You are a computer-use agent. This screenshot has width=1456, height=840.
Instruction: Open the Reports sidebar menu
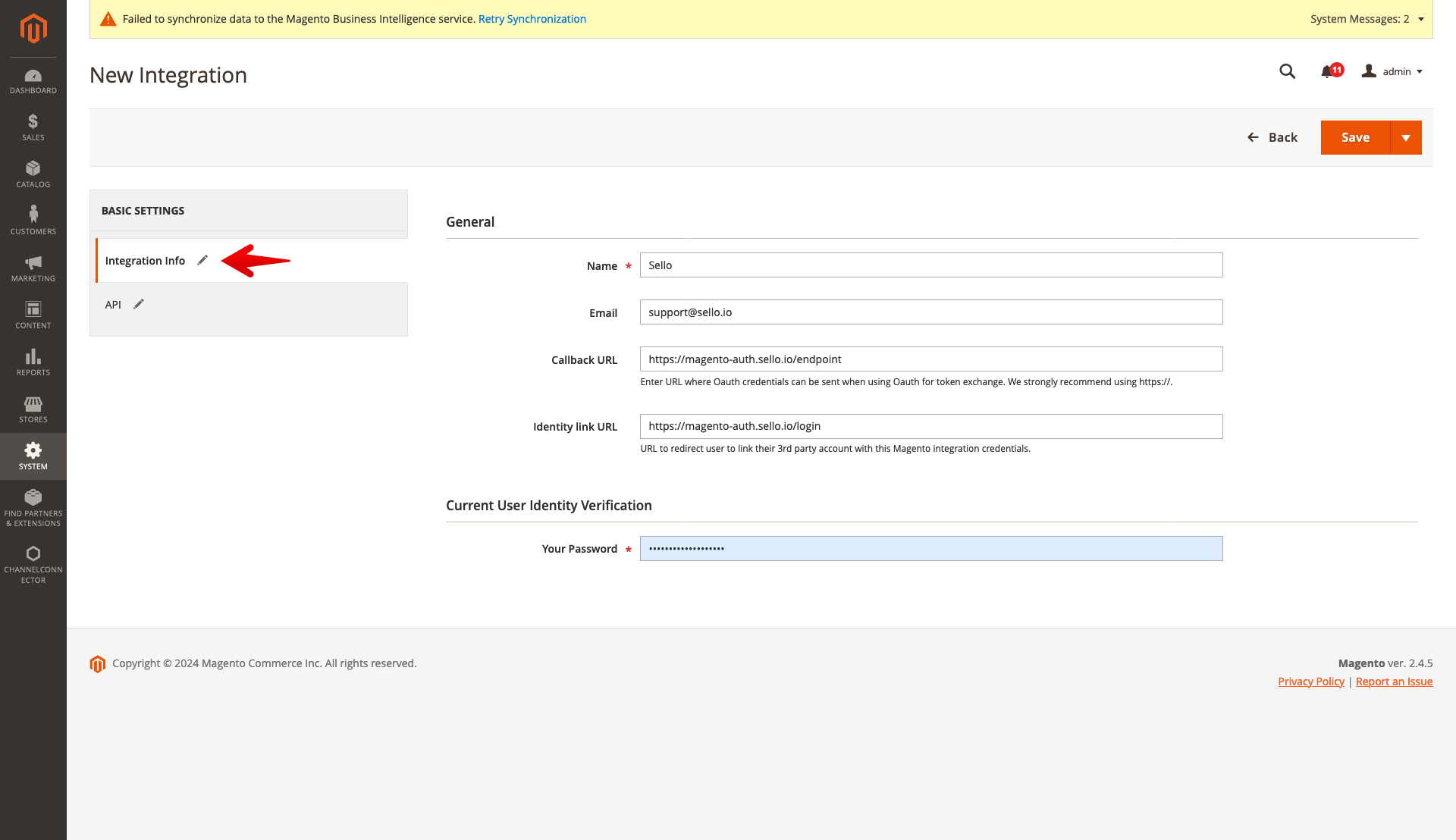(x=33, y=362)
